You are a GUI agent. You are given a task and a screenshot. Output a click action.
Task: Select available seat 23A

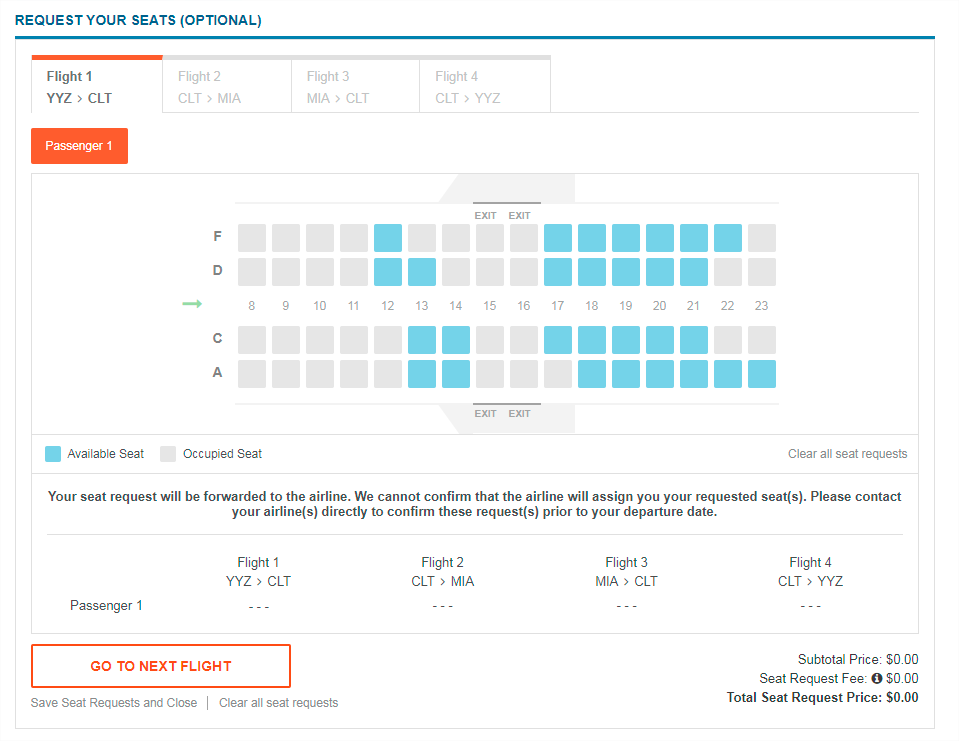(761, 374)
